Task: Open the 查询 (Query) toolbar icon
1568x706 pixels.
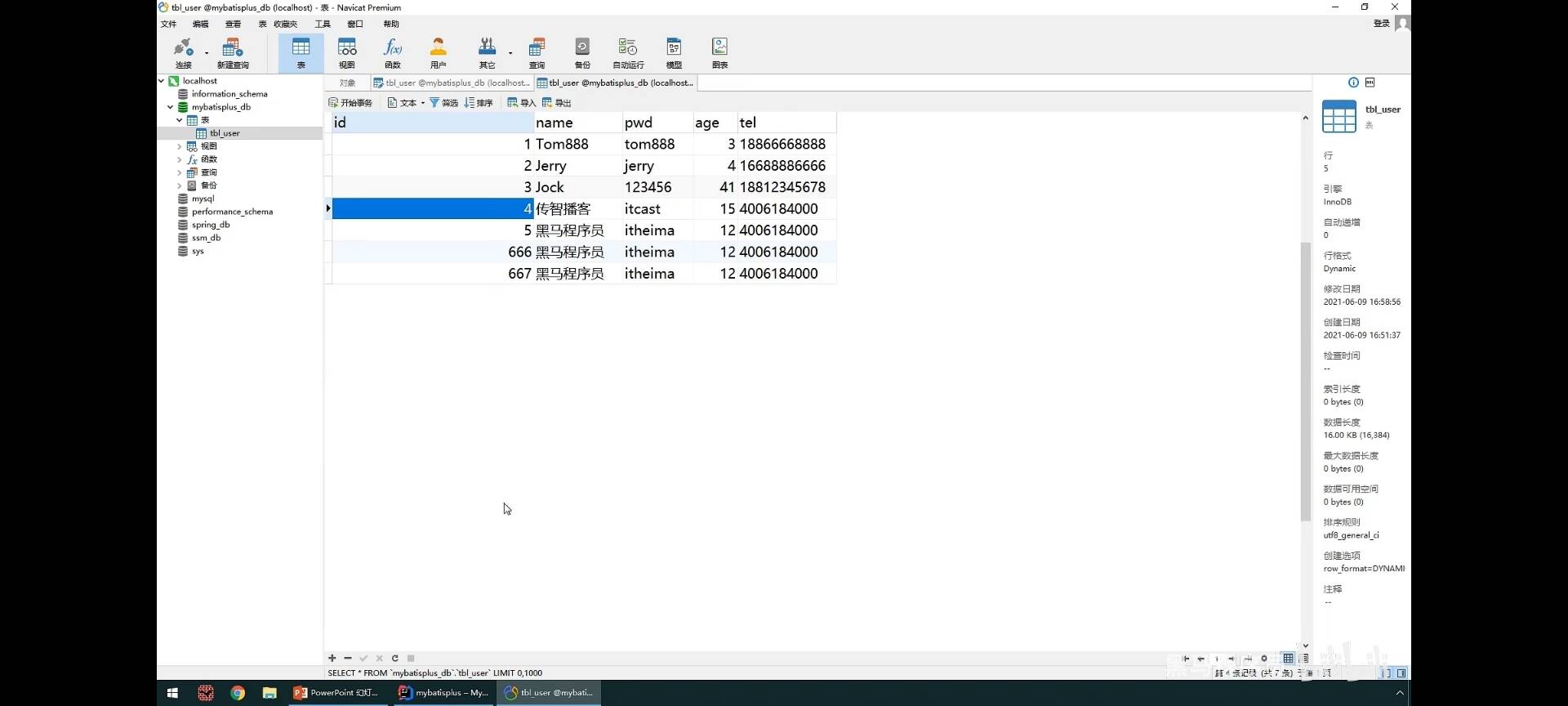Action: (537, 53)
